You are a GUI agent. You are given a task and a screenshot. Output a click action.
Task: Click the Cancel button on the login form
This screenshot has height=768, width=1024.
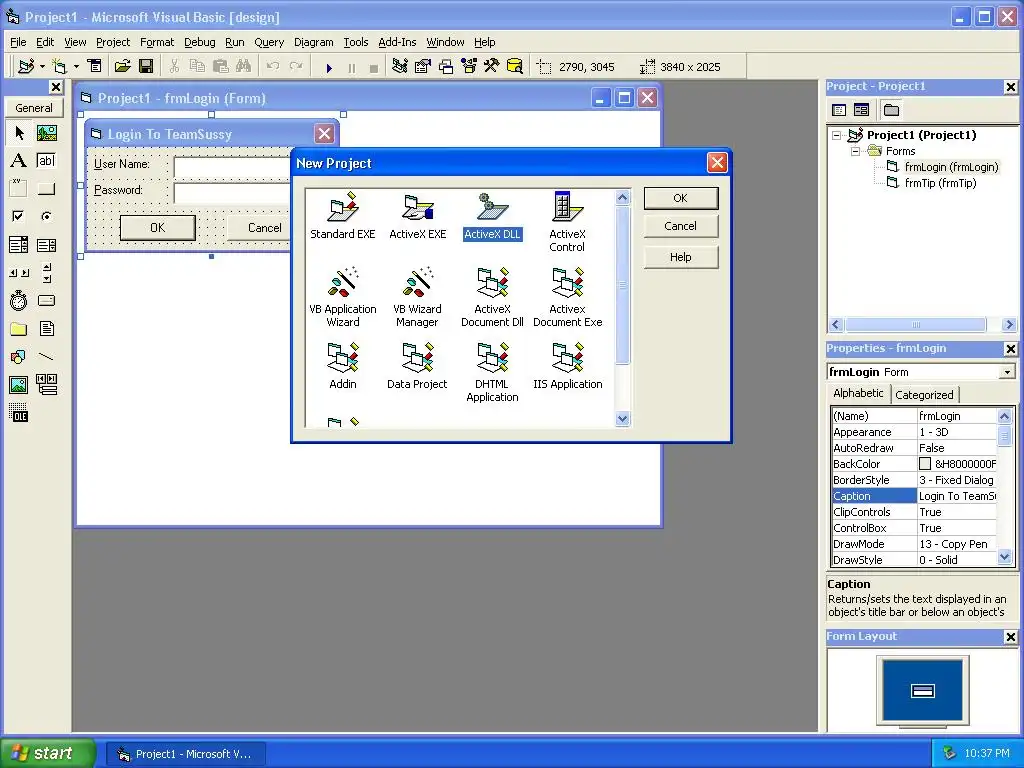[x=259, y=227]
